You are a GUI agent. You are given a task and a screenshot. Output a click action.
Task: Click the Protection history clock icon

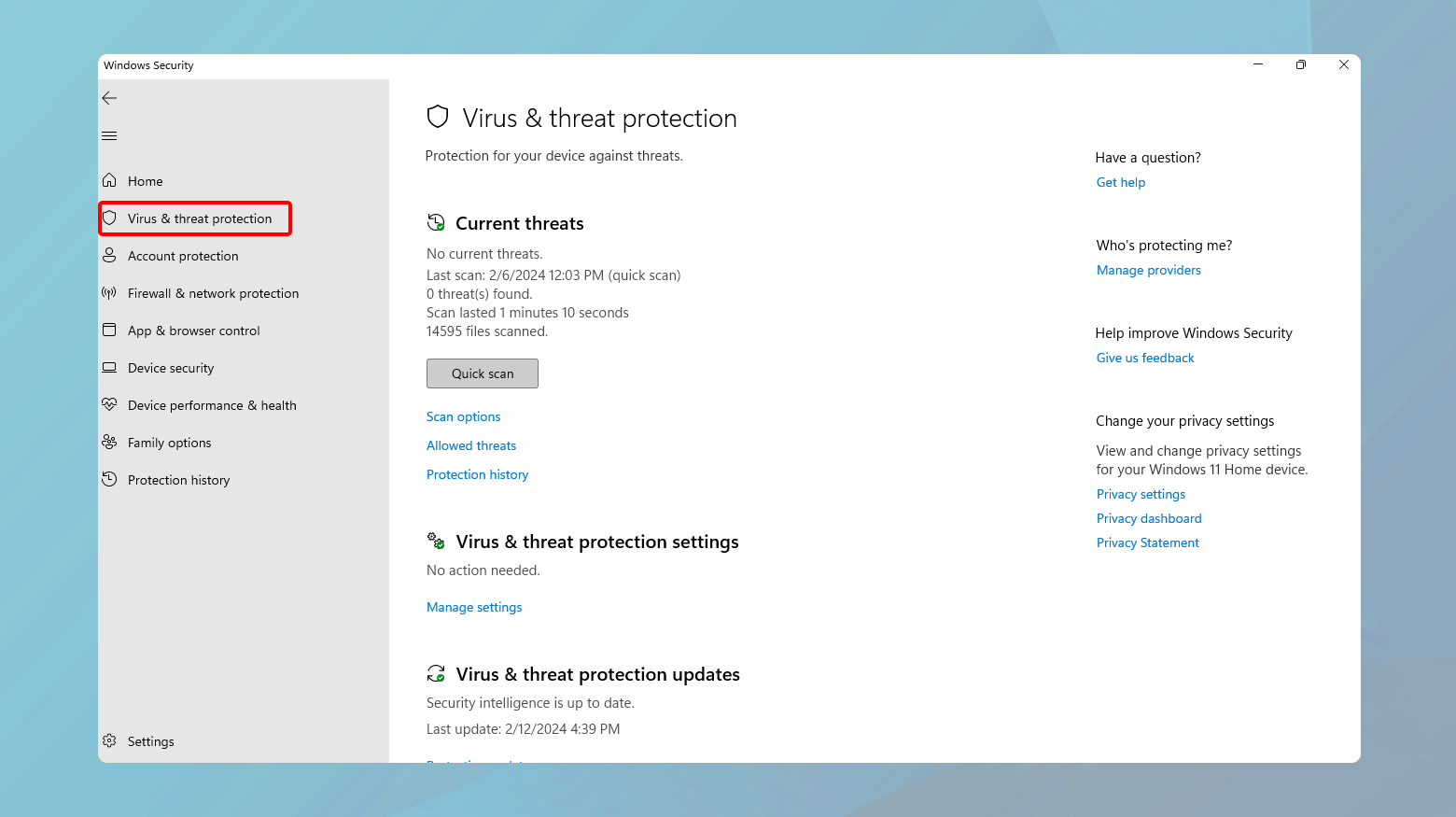click(109, 479)
